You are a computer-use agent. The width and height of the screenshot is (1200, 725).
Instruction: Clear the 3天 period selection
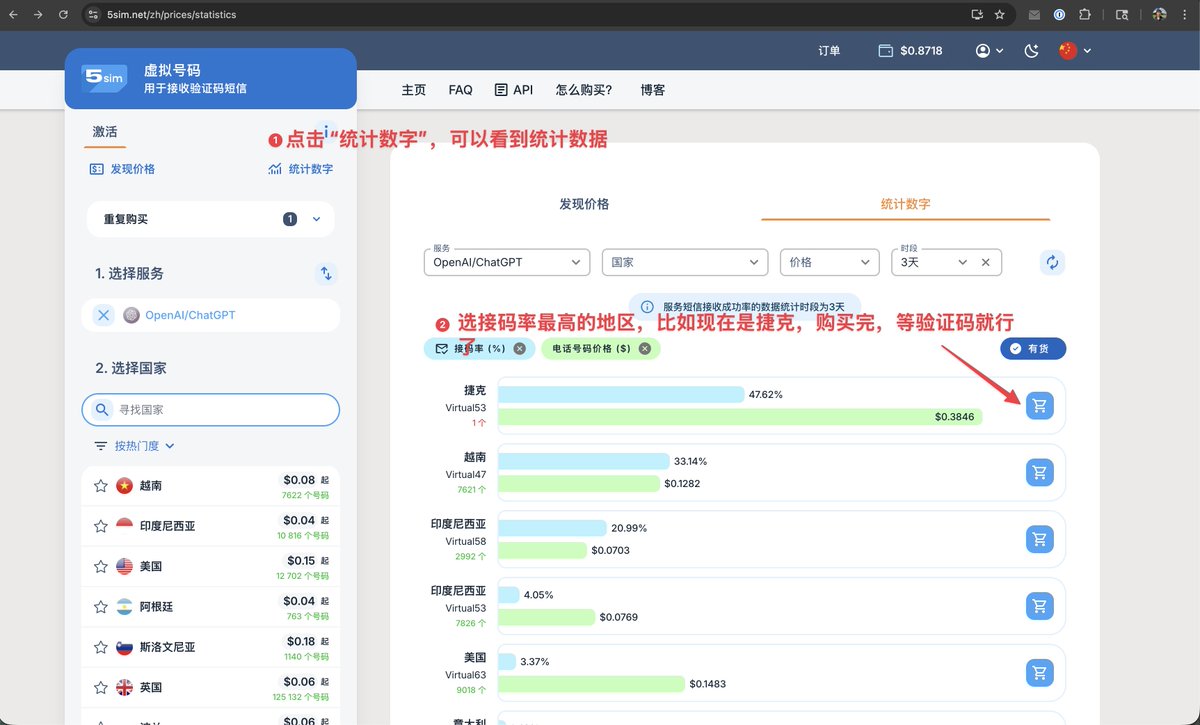click(x=985, y=262)
